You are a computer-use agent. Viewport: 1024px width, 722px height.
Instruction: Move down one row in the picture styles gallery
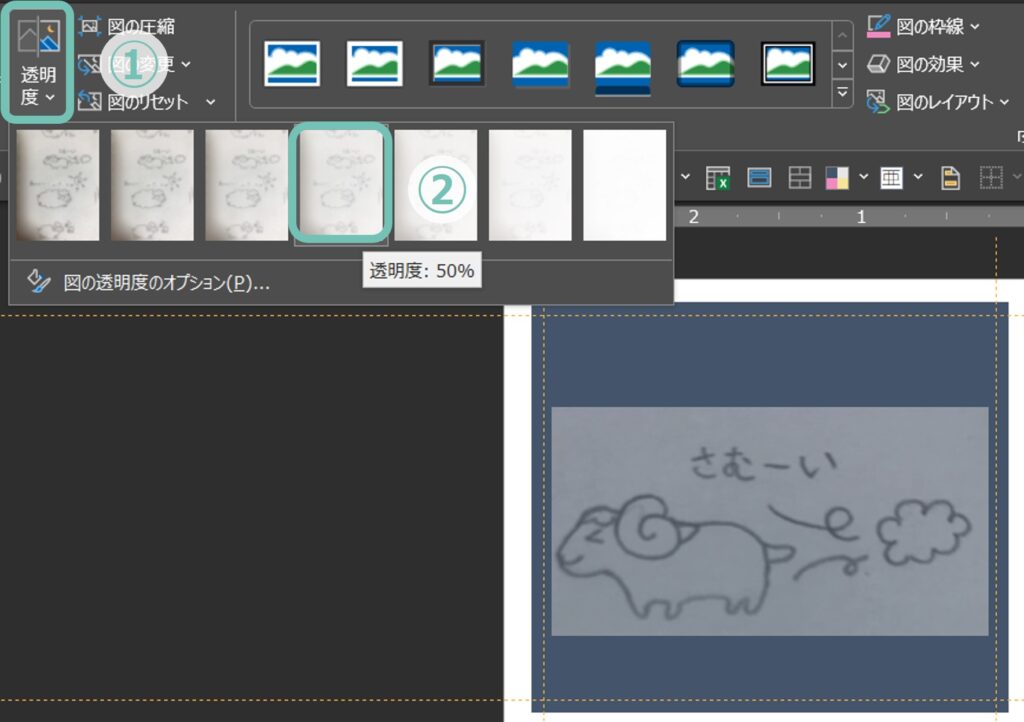coord(842,65)
